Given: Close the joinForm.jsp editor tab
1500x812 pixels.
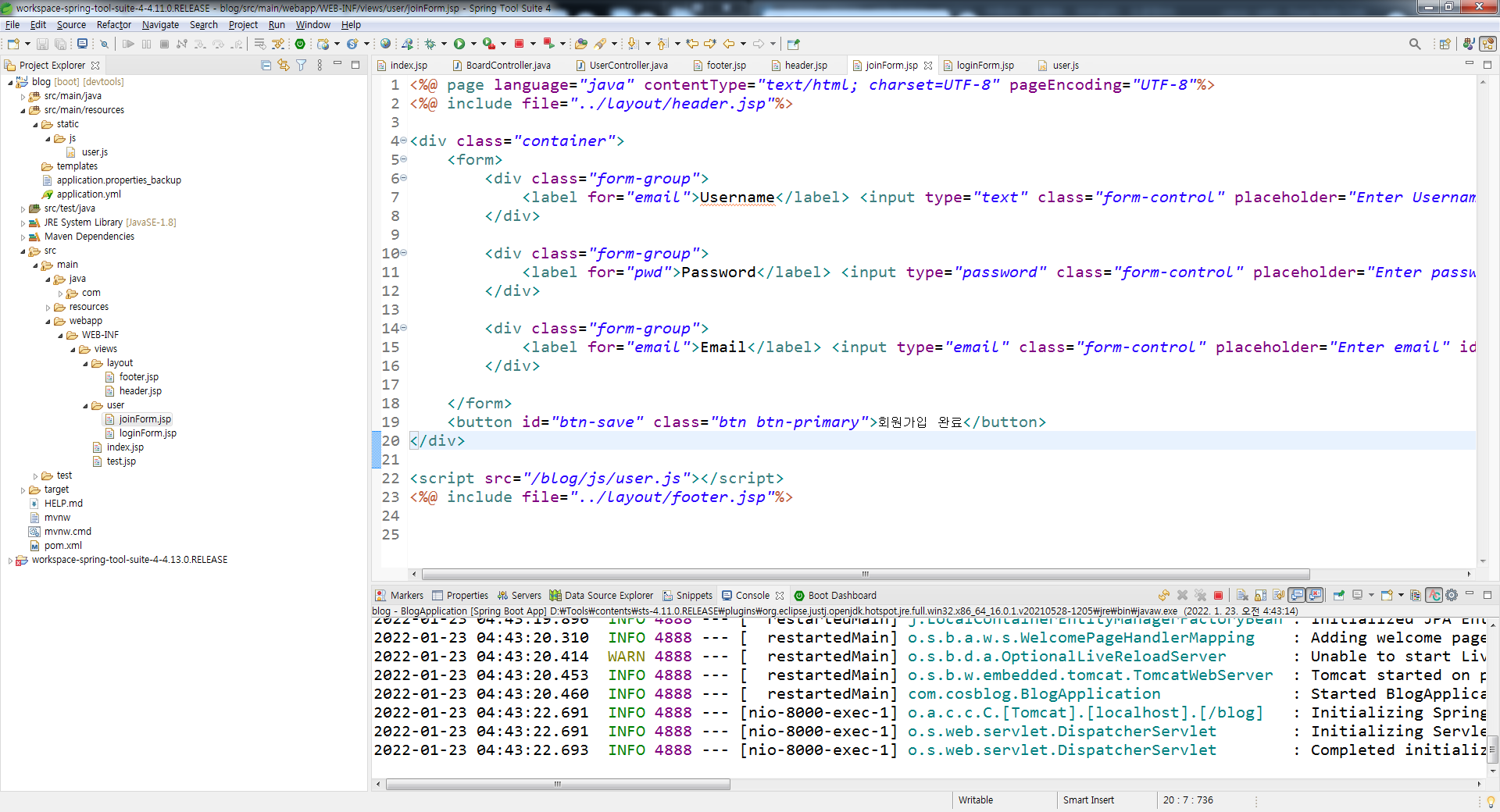Looking at the screenshot, I should pos(928,66).
